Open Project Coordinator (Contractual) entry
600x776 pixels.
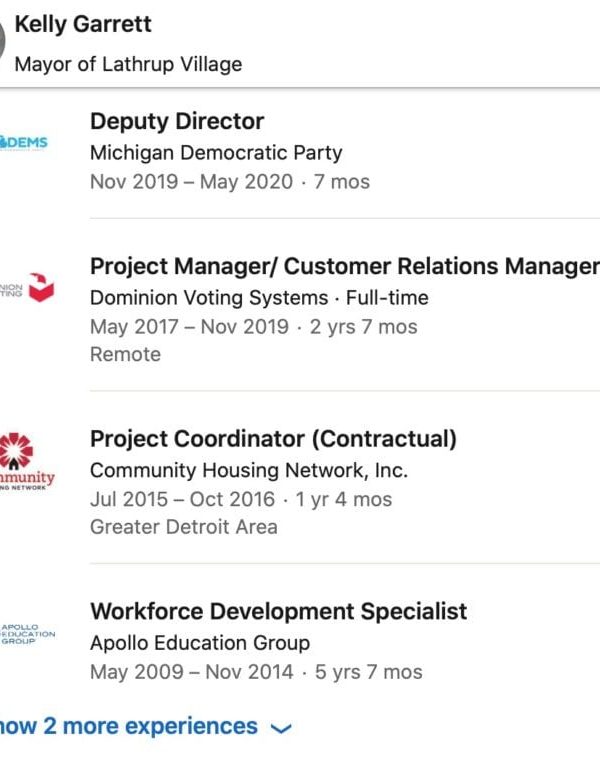tap(273, 438)
